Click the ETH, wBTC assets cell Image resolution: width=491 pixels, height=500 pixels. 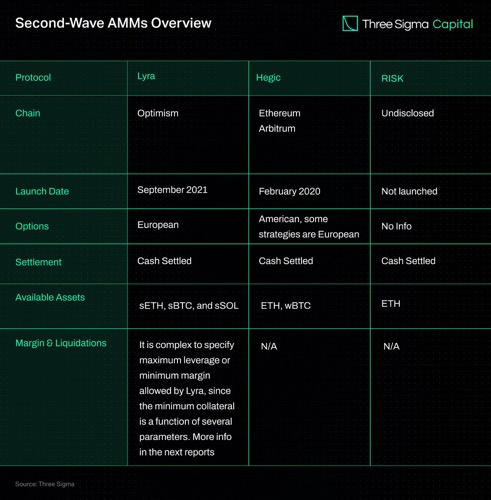tap(286, 305)
